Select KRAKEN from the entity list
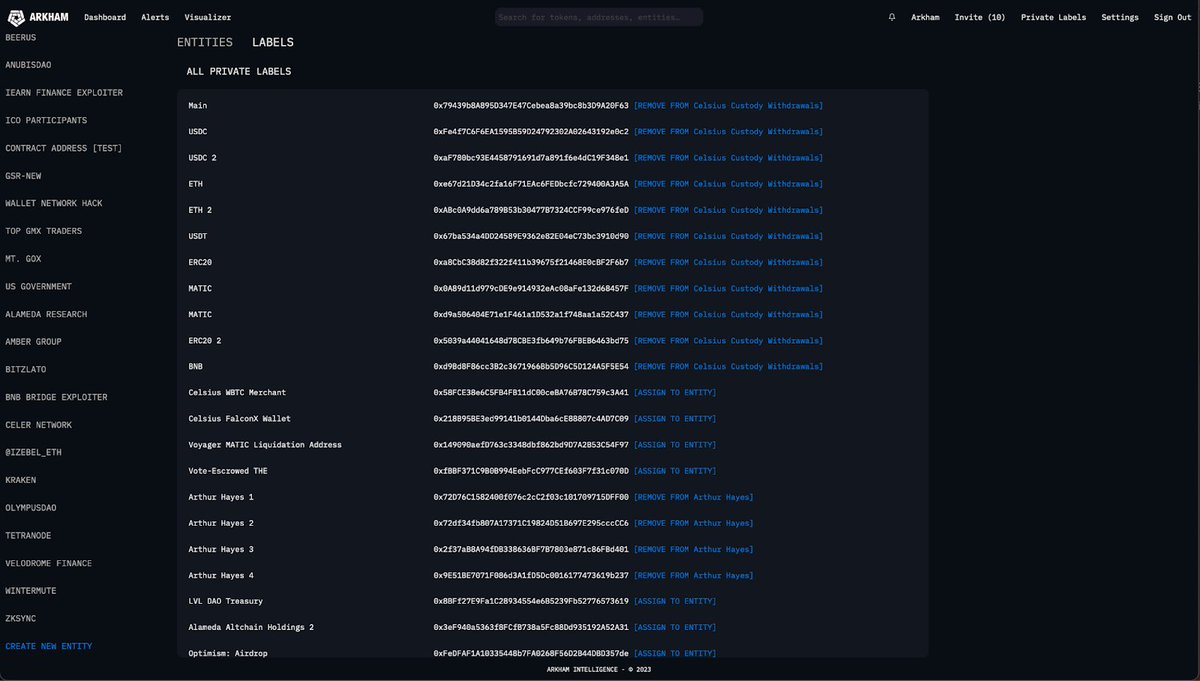1200x681 pixels. (x=22, y=480)
